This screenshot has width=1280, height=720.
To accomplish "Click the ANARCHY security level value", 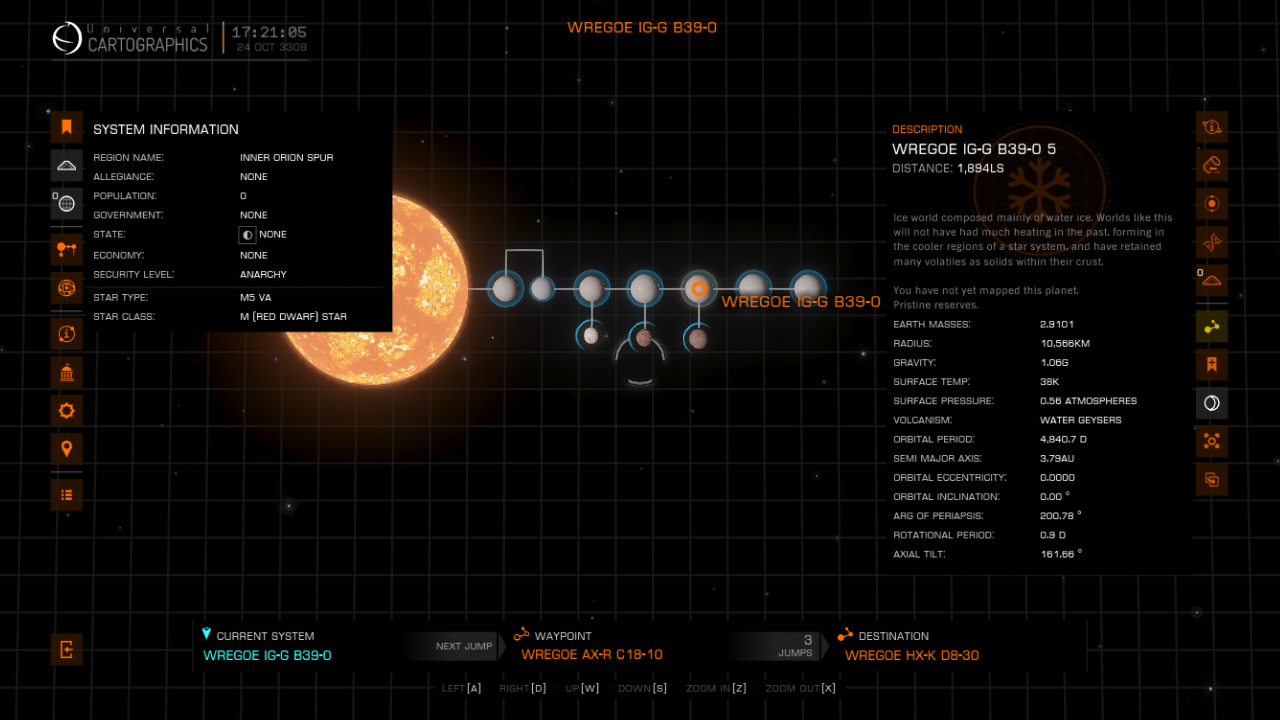I will (263, 274).
